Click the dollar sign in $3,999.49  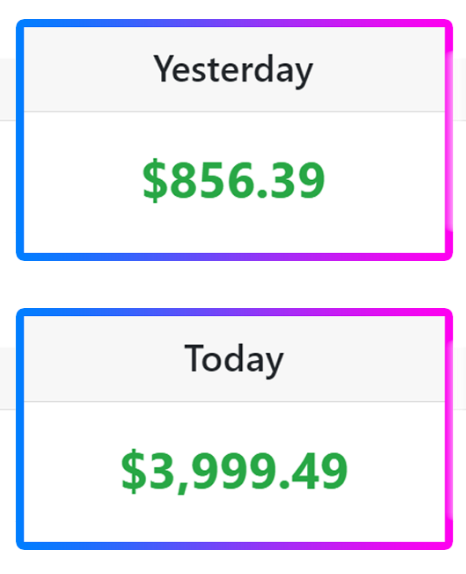click(x=134, y=471)
